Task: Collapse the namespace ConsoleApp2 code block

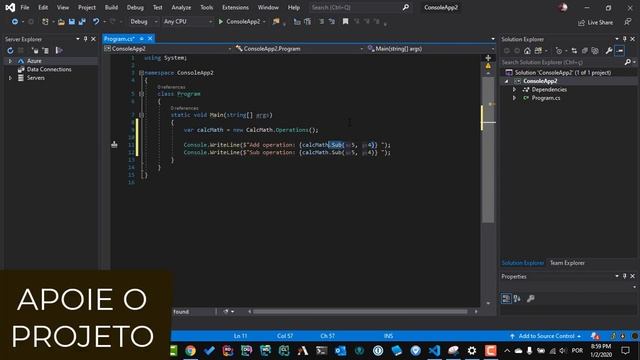Action: [141, 73]
